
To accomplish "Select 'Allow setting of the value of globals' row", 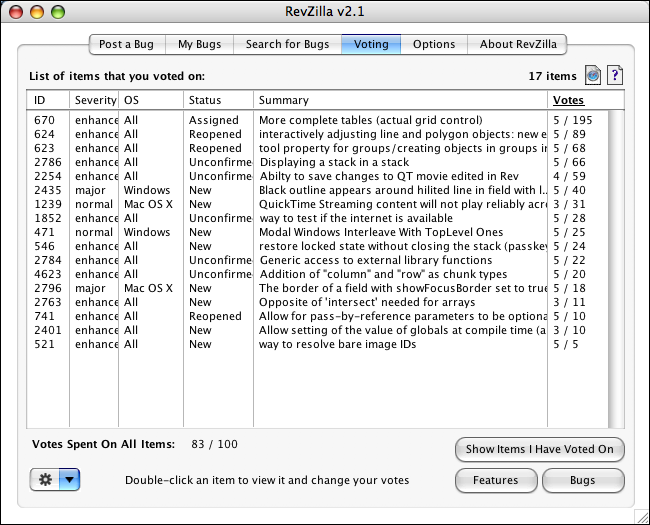I will tap(318, 330).
